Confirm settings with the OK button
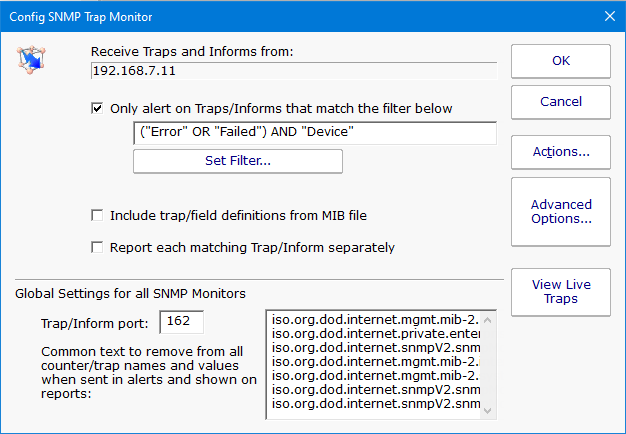This screenshot has height=434, width=626. [560, 61]
